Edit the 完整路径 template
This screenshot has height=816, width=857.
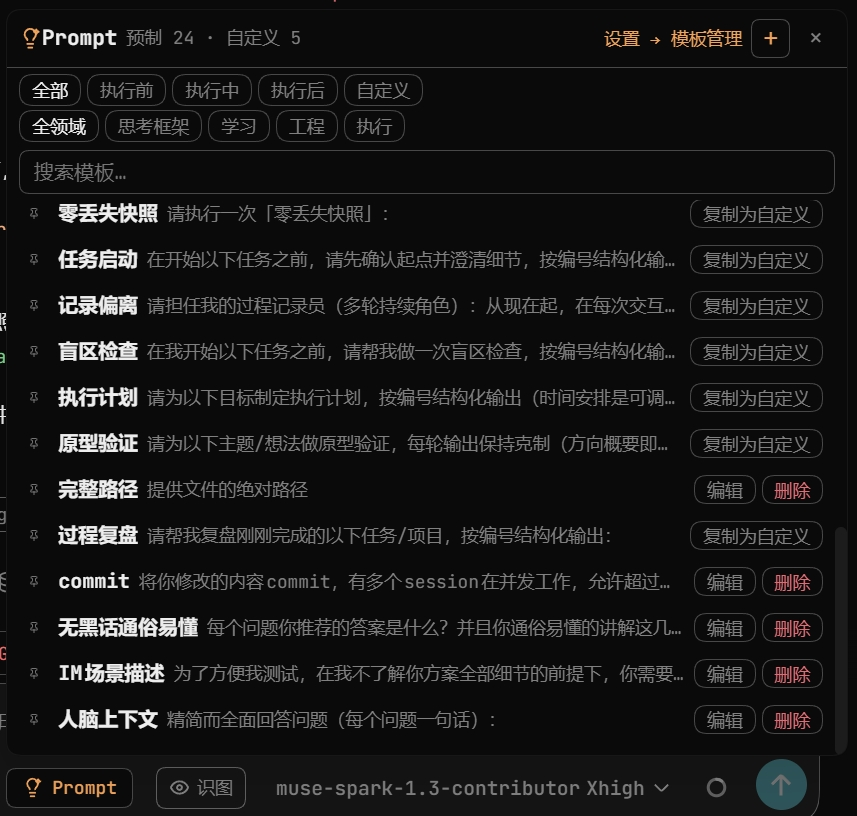(x=725, y=490)
